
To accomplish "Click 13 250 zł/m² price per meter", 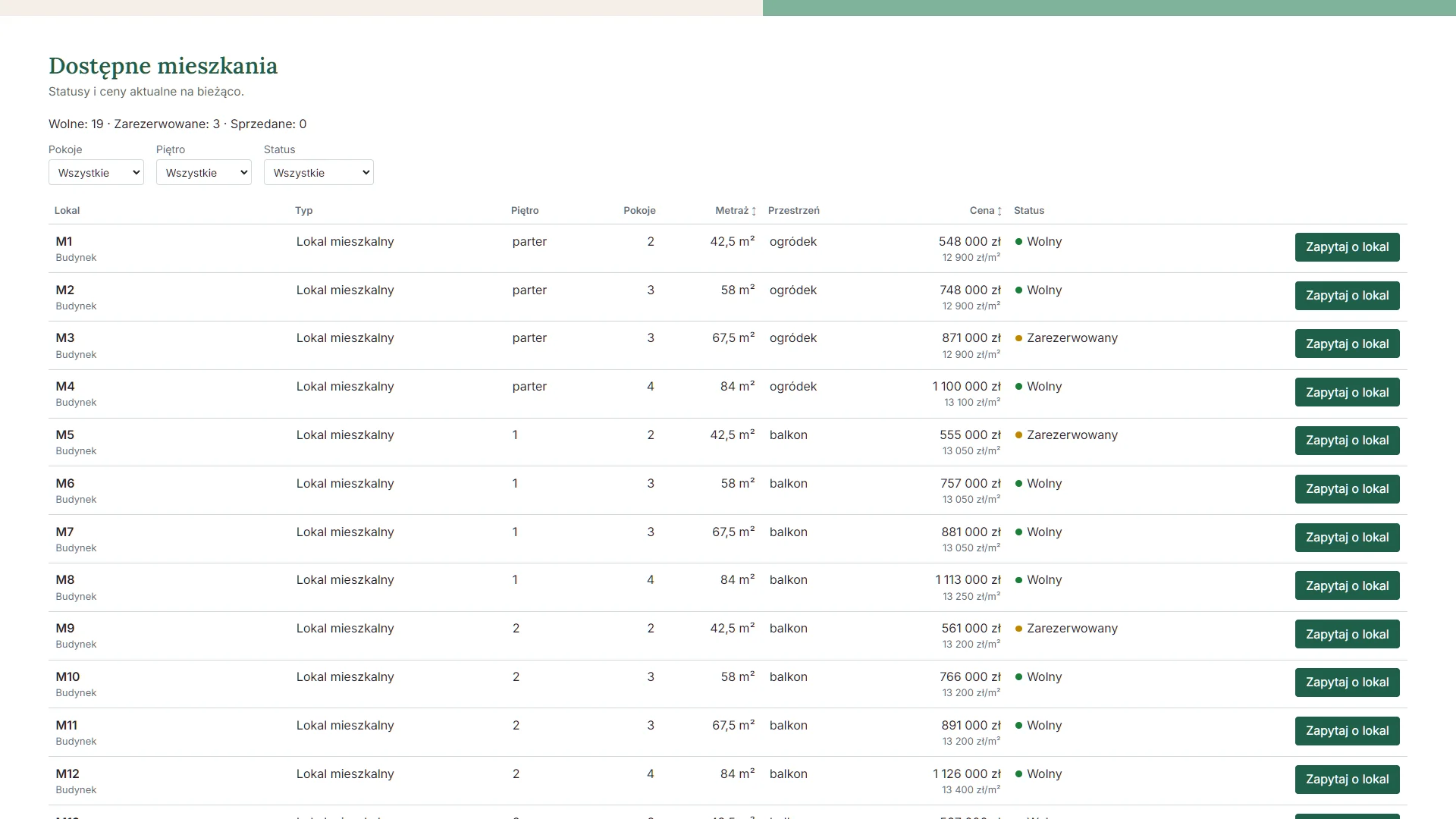I will click(971, 597).
